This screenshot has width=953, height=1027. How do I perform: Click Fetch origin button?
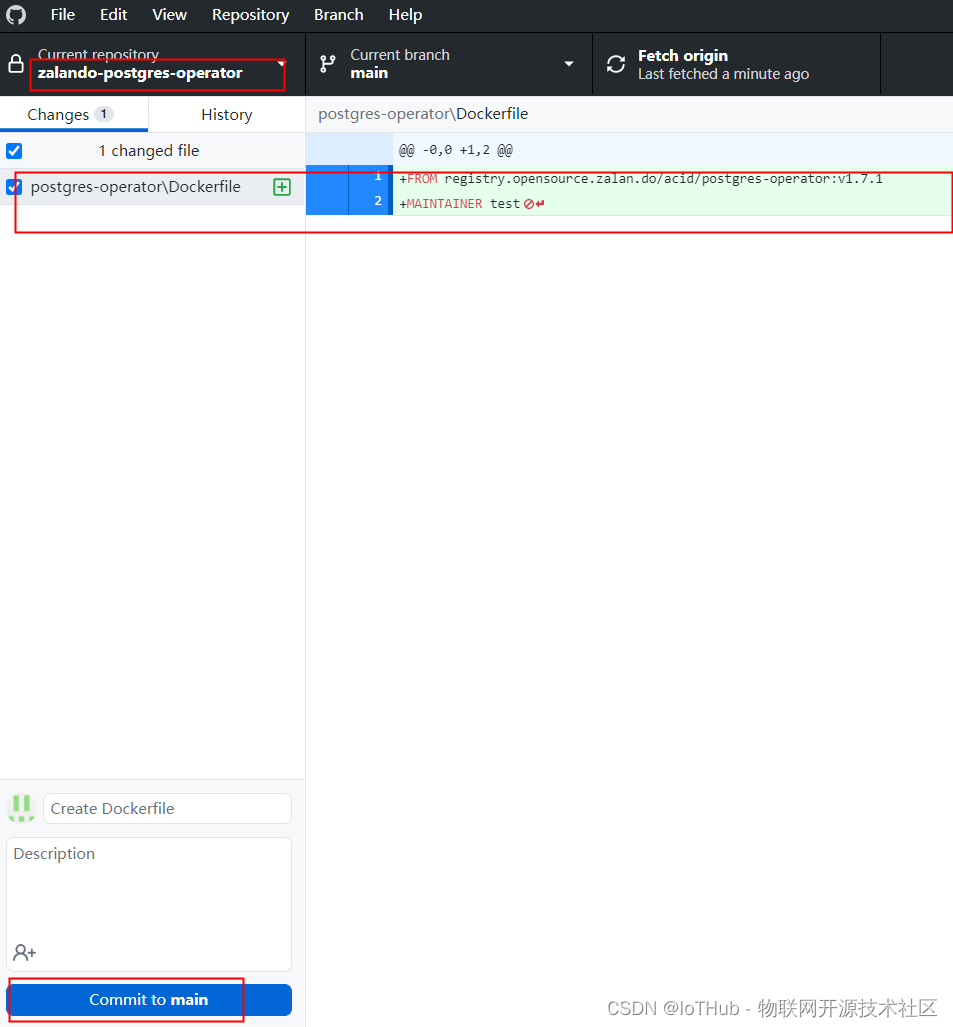(x=736, y=64)
